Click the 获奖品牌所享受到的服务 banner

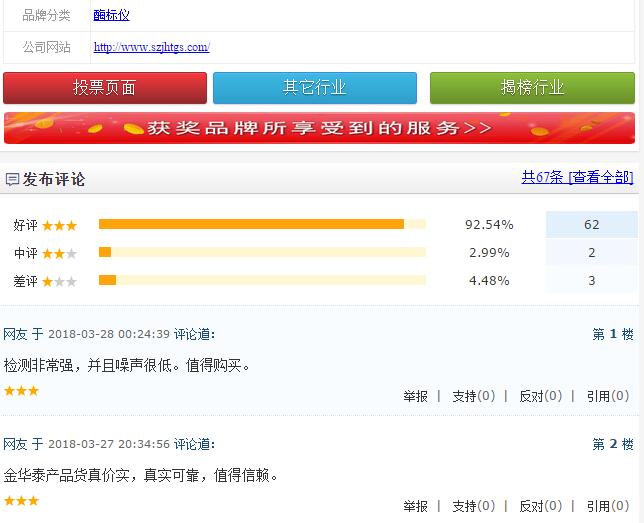pyautogui.click(x=319, y=128)
